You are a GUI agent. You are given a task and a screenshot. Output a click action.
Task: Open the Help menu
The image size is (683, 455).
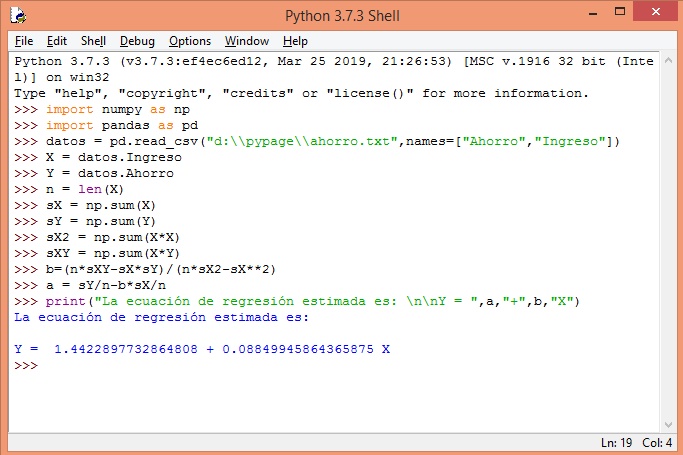[295, 41]
